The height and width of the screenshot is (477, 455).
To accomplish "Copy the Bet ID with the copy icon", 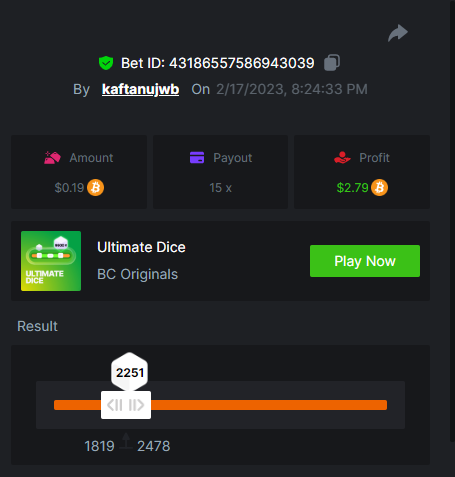I will pos(332,63).
